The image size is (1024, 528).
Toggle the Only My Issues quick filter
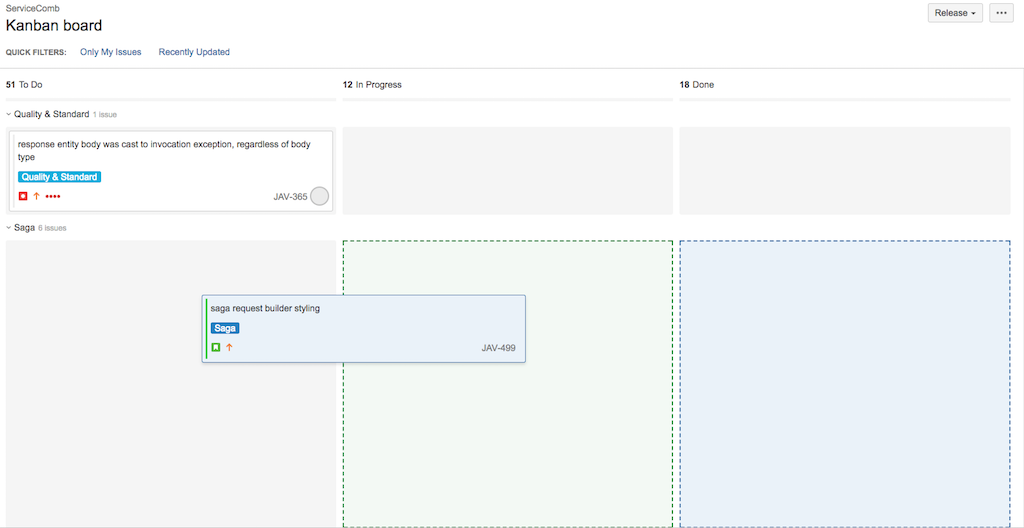click(110, 52)
